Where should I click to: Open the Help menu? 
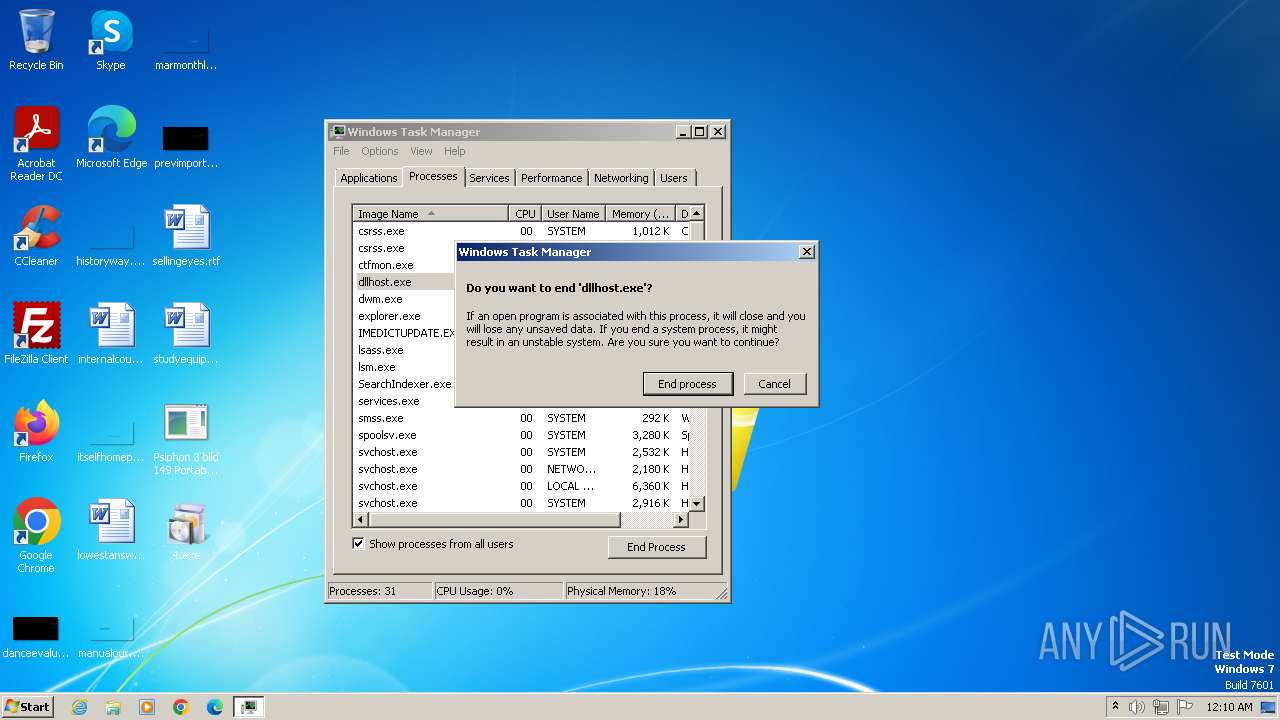(455, 151)
